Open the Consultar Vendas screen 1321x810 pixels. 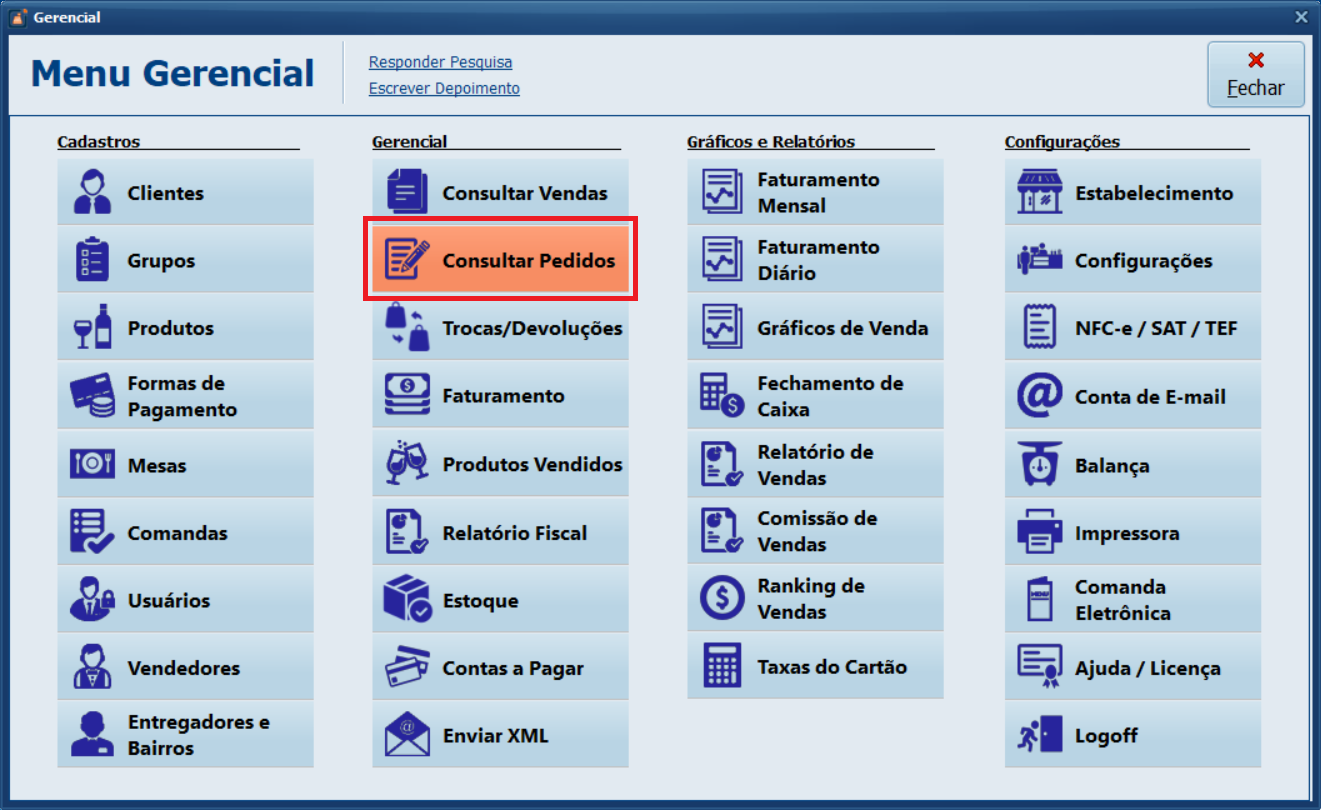coord(500,193)
